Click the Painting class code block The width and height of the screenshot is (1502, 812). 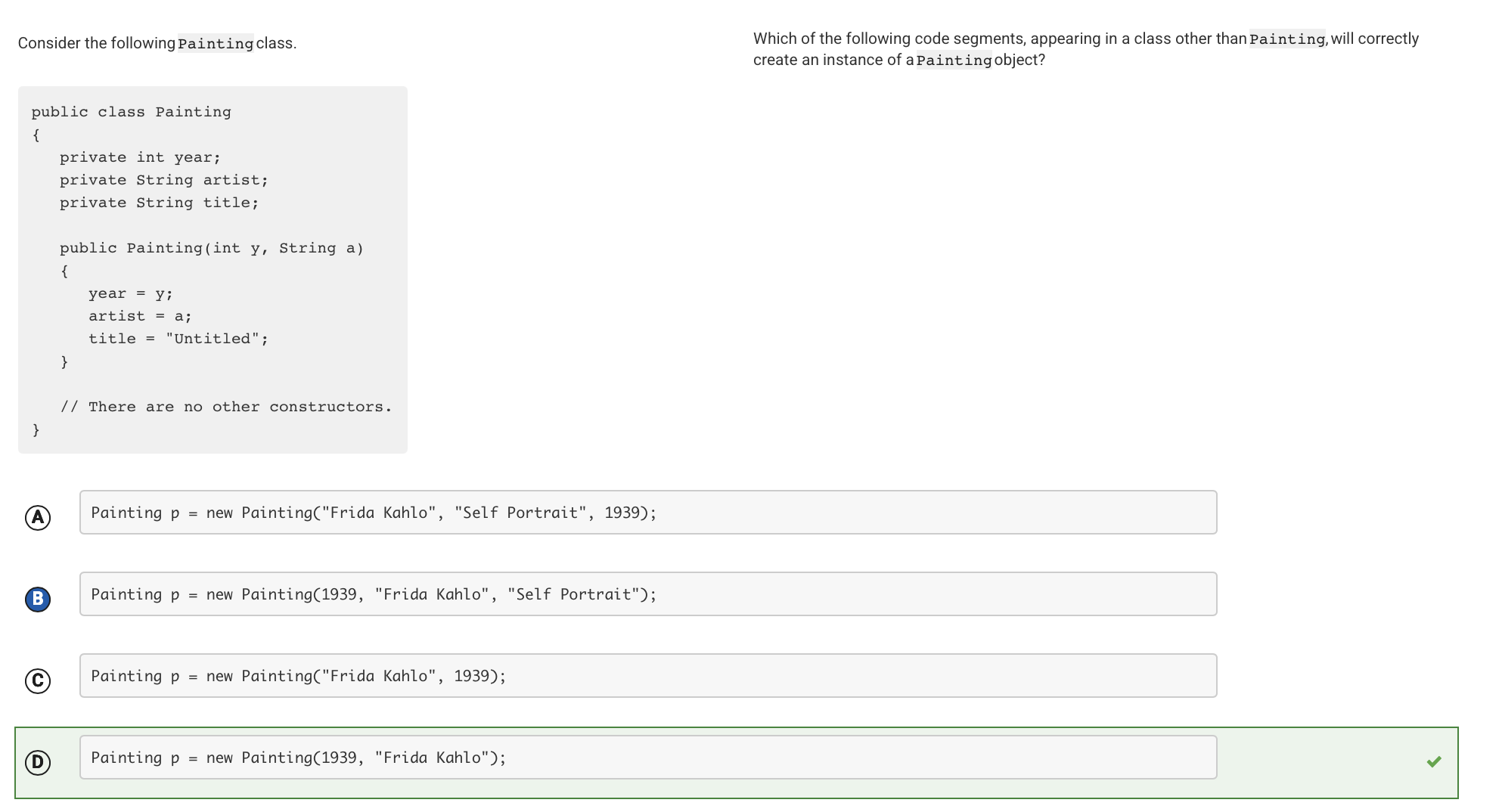(212, 270)
